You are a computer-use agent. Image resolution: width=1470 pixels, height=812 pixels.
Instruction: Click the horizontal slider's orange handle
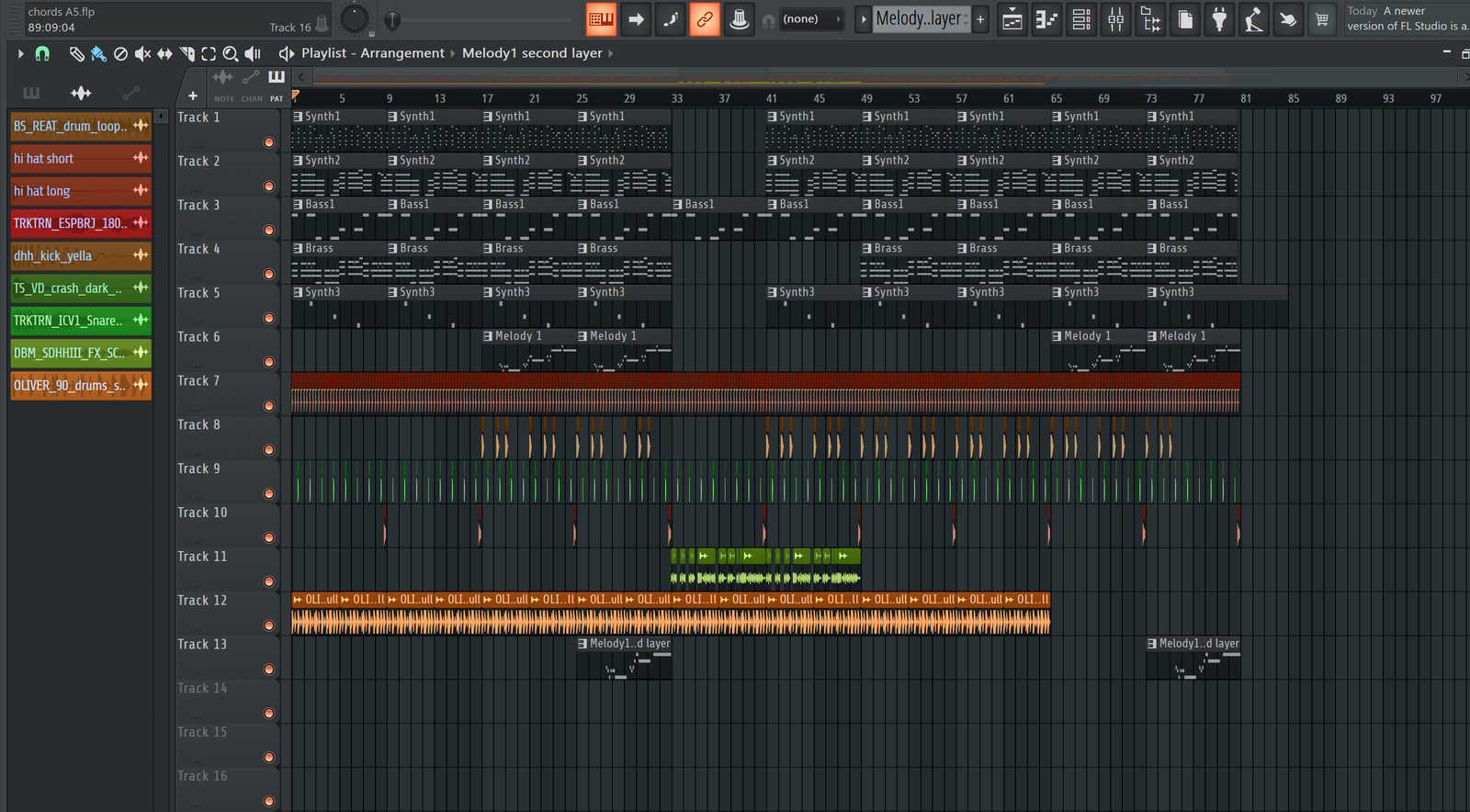[392, 19]
